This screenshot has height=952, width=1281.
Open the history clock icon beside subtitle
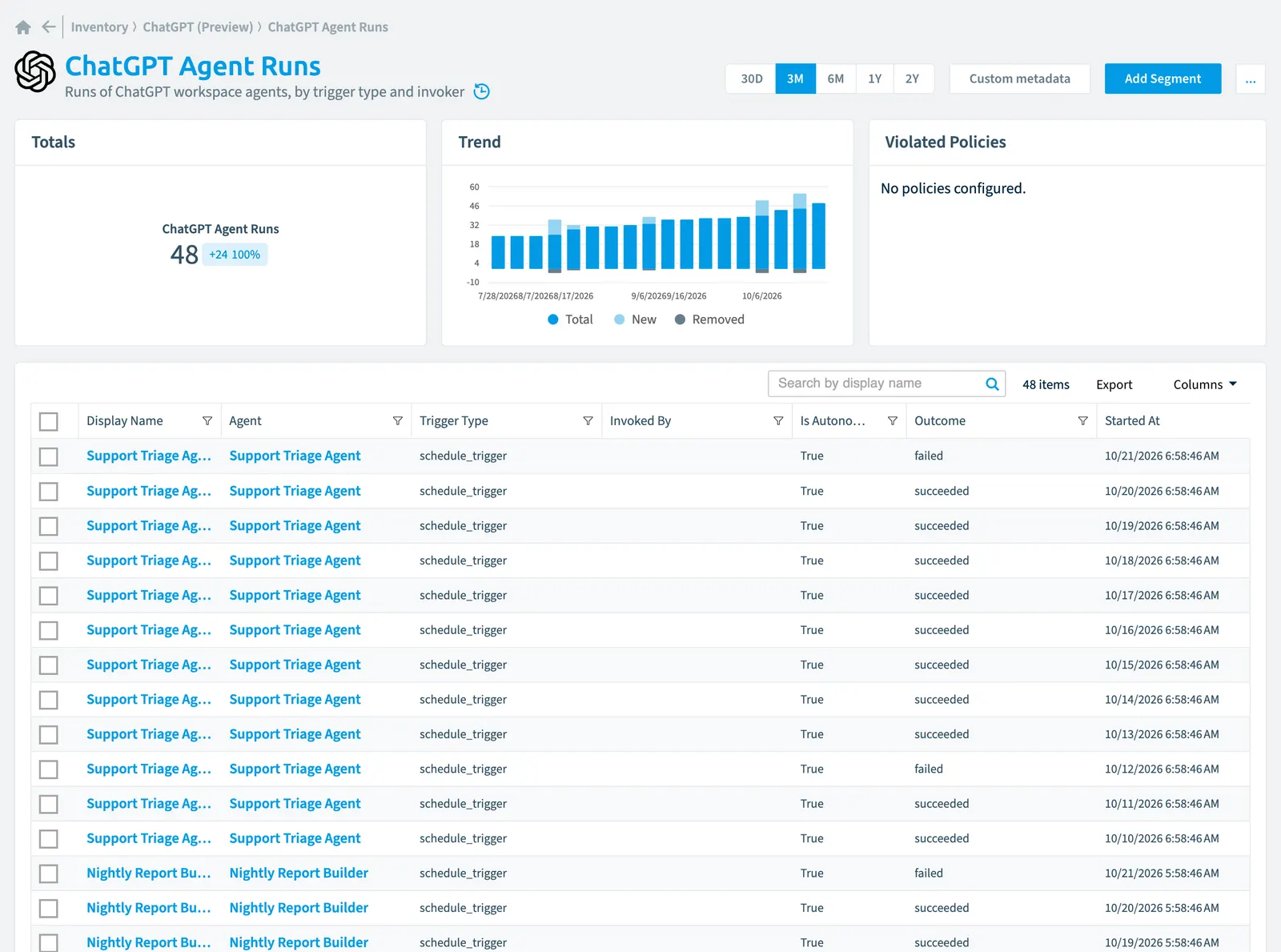point(482,92)
